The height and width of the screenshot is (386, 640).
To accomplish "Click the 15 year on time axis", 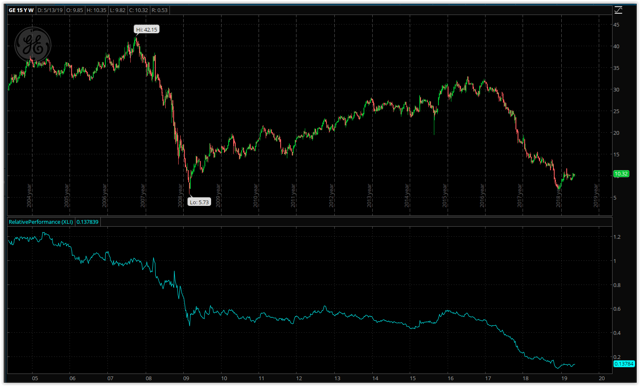I will [413, 378].
